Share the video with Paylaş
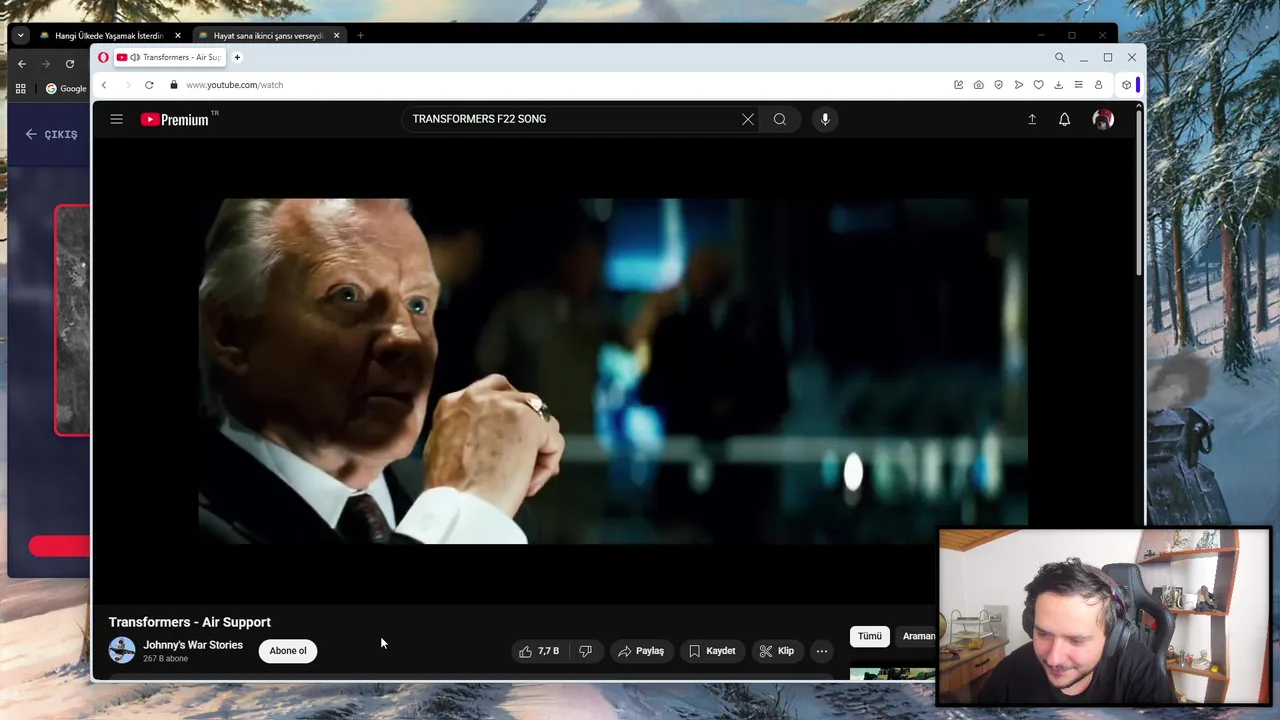Image resolution: width=1280 pixels, height=720 pixels. pyautogui.click(x=640, y=651)
